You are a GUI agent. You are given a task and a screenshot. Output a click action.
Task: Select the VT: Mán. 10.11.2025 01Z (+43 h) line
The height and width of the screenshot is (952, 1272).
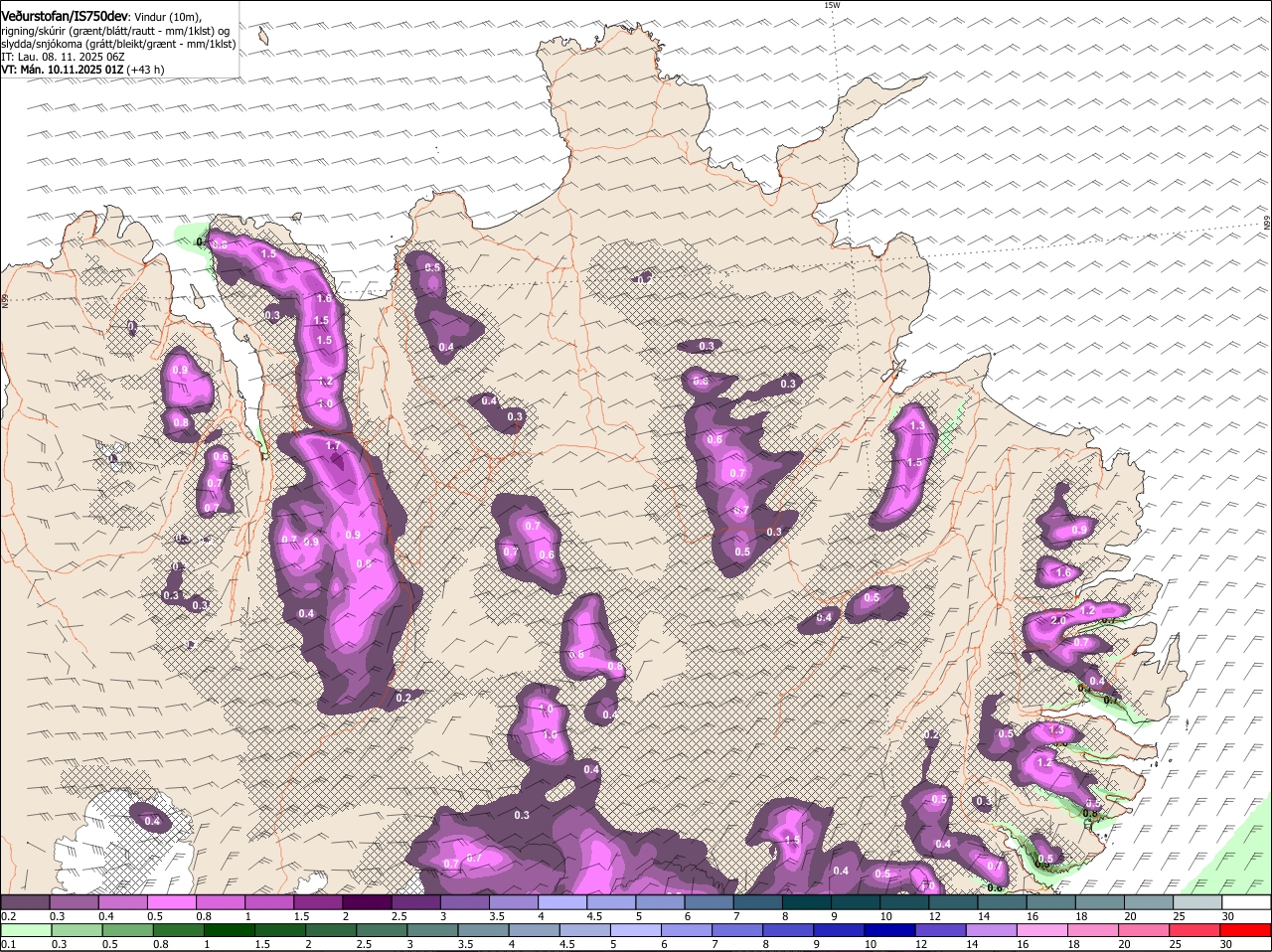click(x=82, y=70)
